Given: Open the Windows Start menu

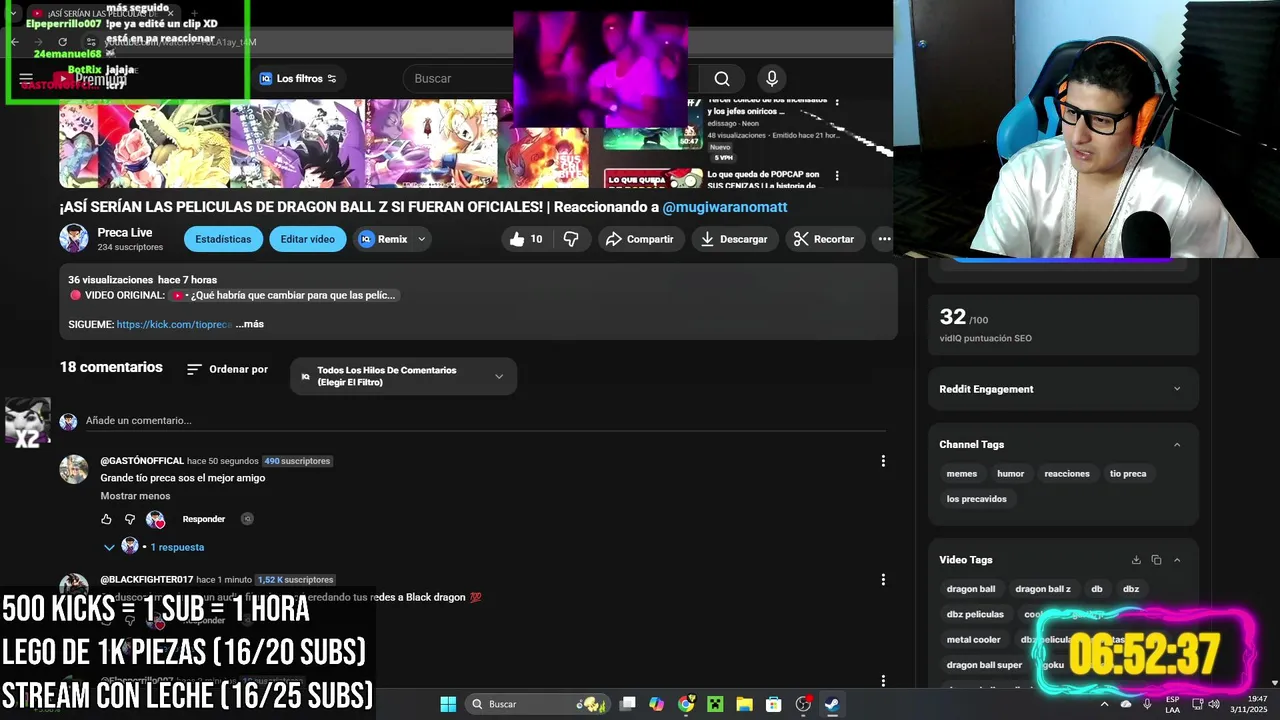Looking at the screenshot, I should 448,704.
